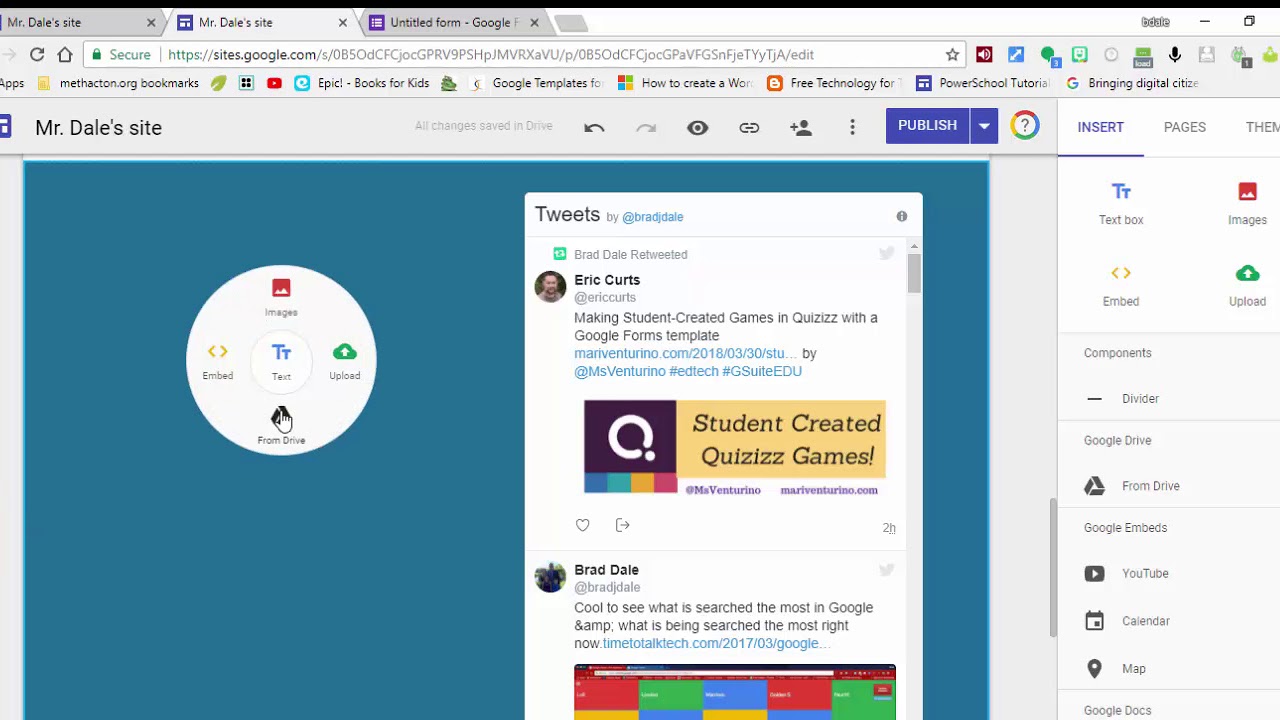Switch to the PAGES tab
The image size is (1280, 720).
(1185, 127)
